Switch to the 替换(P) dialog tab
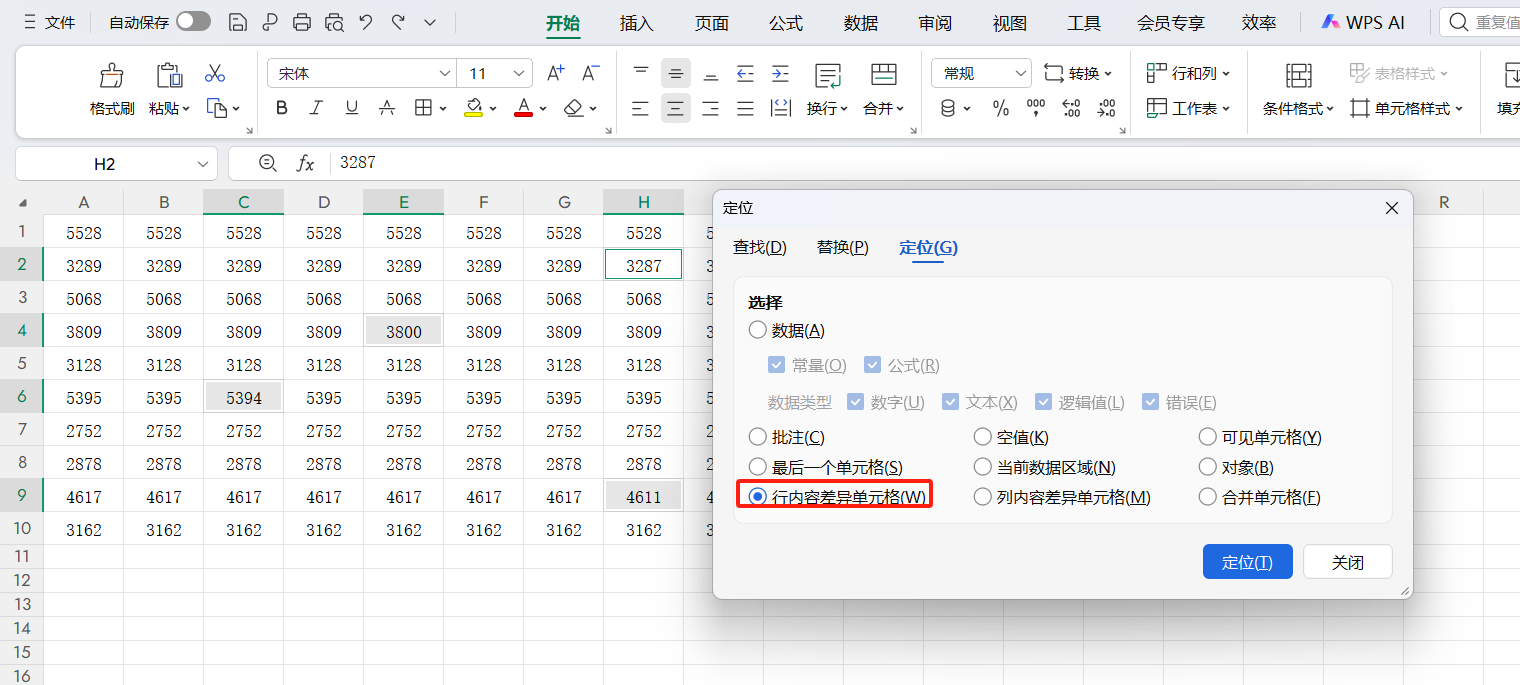This screenshot has height=685, width=1520. pyautogui.click(x=840, y=247)
